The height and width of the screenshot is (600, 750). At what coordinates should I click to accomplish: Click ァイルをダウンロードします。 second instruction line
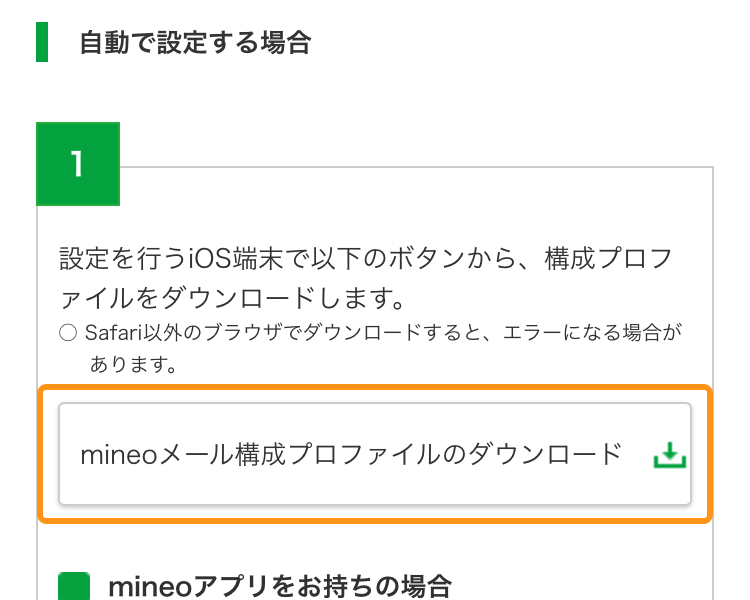232,298
